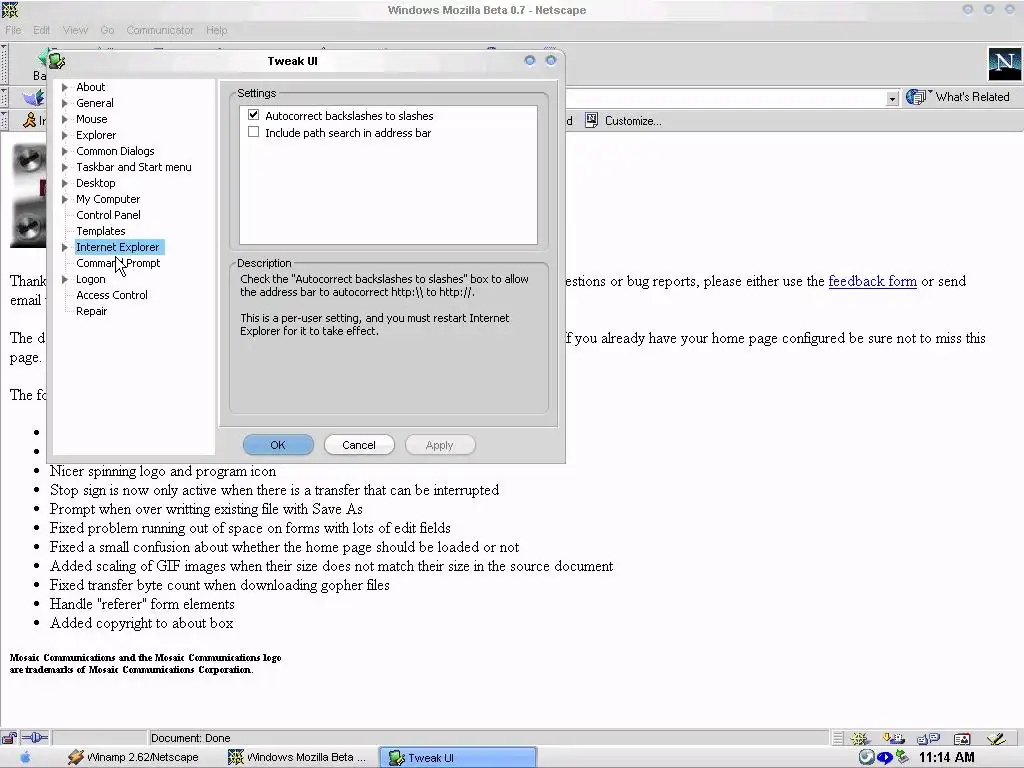The height and width of the screenshot is (768, 1024).
Task: Open the View menu in Netscape
Action: (x=75, y=30)
